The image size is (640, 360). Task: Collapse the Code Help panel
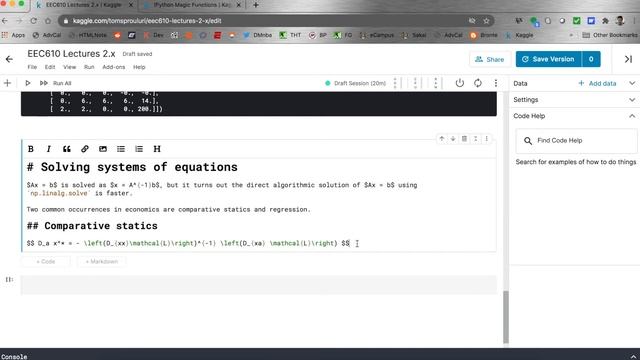(x=632, y=116)
